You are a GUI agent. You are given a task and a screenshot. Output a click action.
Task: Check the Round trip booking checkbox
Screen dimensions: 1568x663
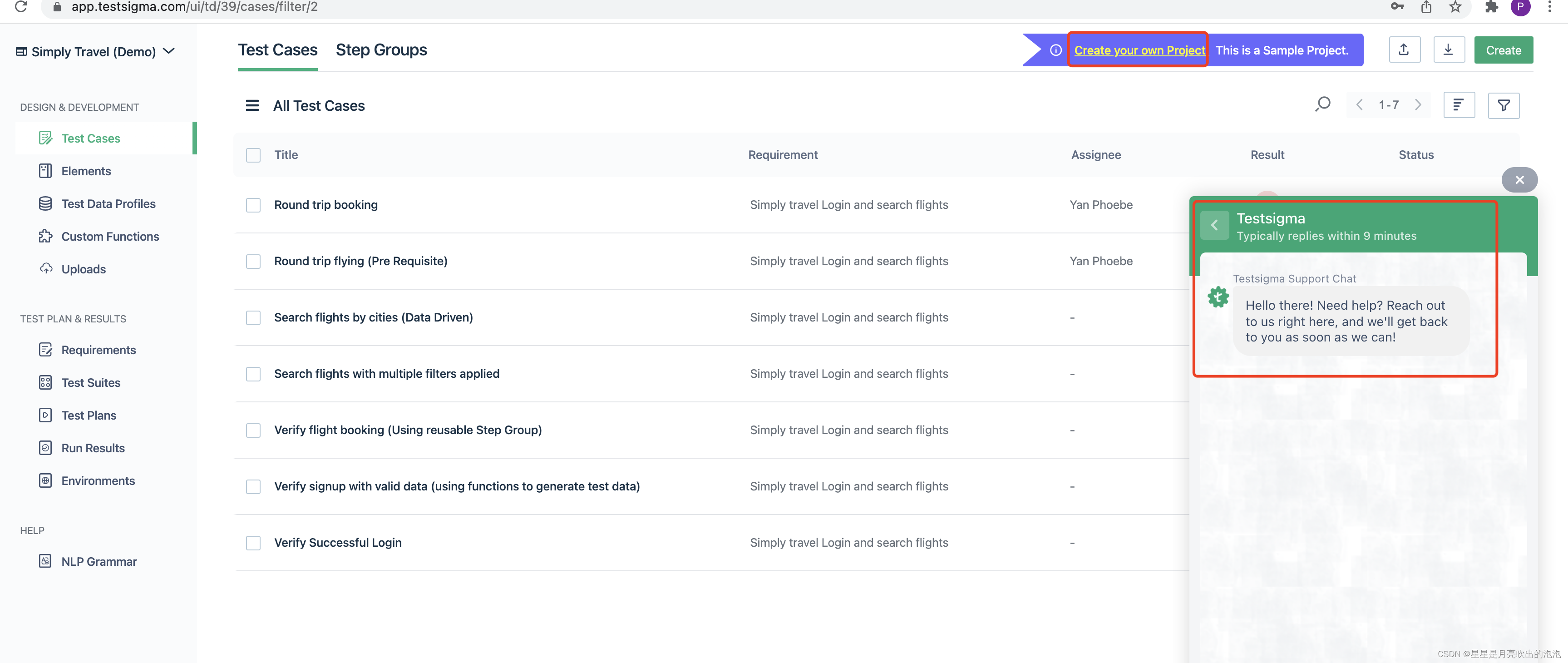point(253,205)
